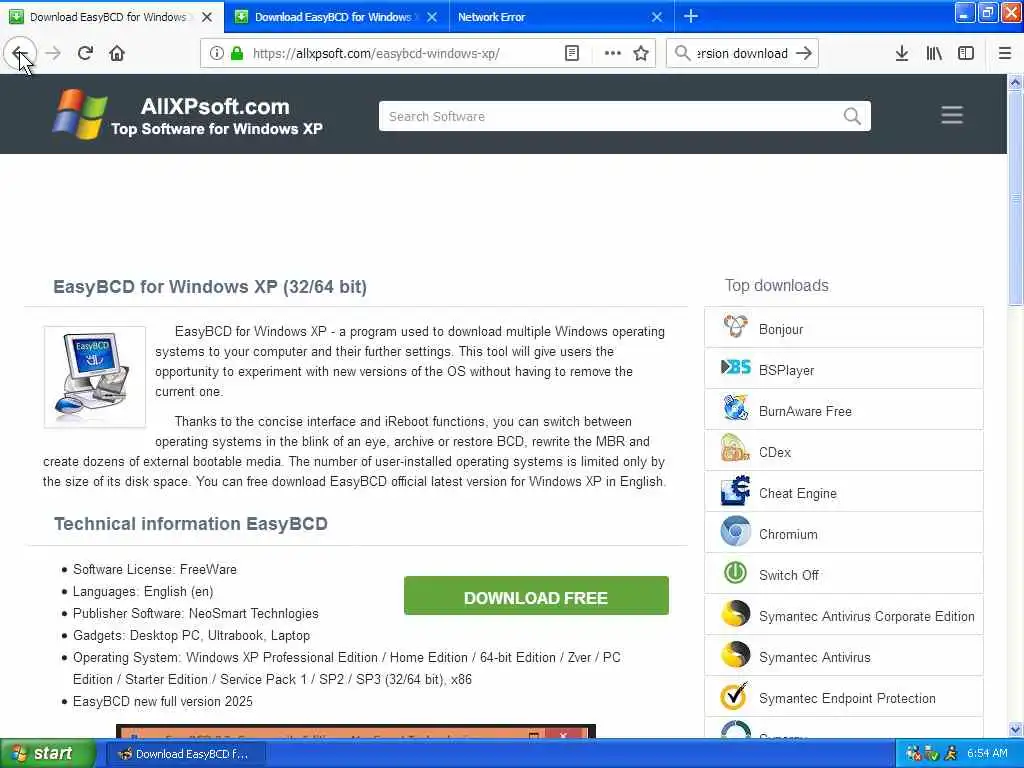Open the library icon in toolbar
Screen dimensions: 1024x768
tap(934, 53)
